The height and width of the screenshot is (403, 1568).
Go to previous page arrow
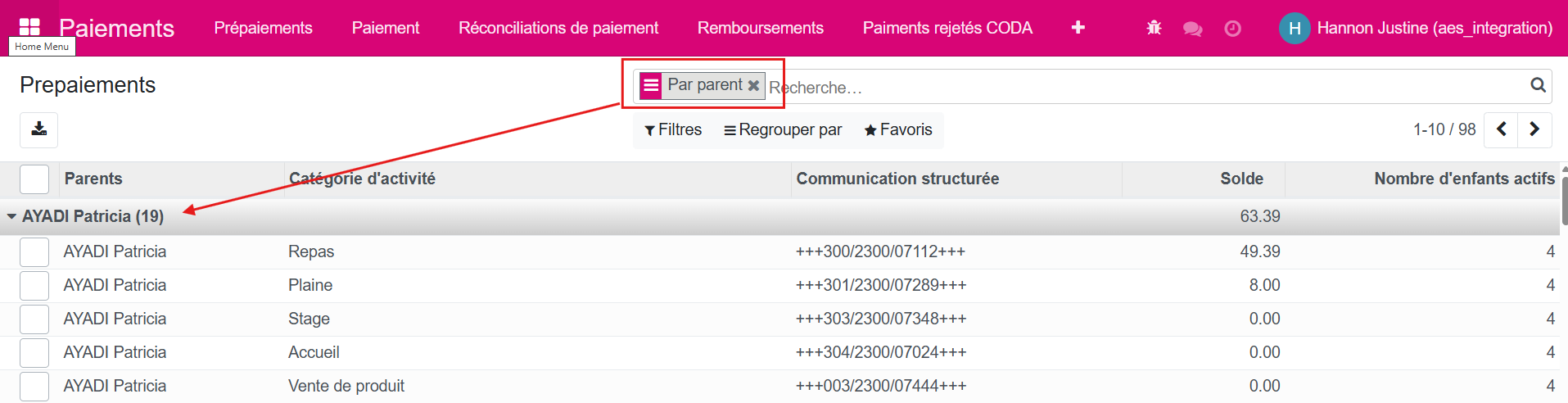click(1502, 129)
